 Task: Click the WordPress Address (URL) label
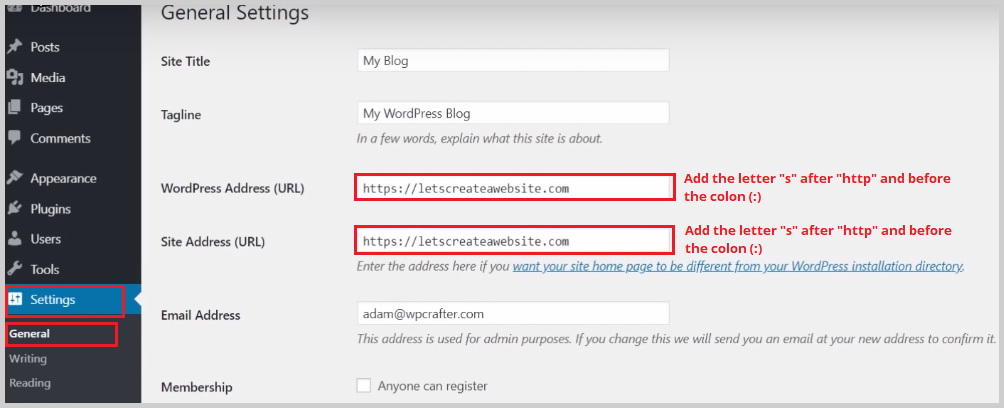tap(232, 189)
